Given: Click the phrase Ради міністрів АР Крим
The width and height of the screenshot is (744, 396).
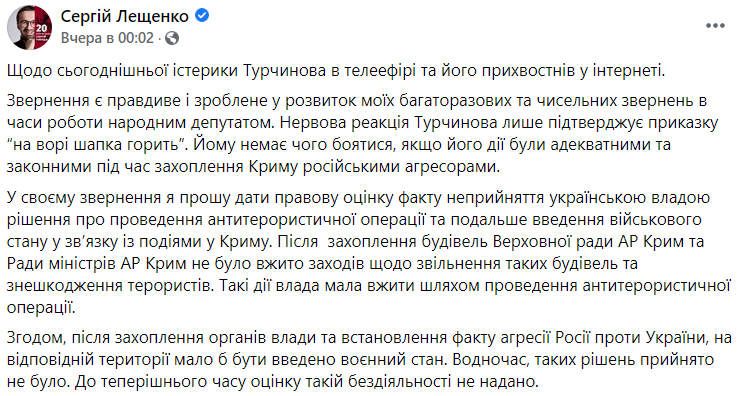Looking at the screenshot, I should [97, 263].
